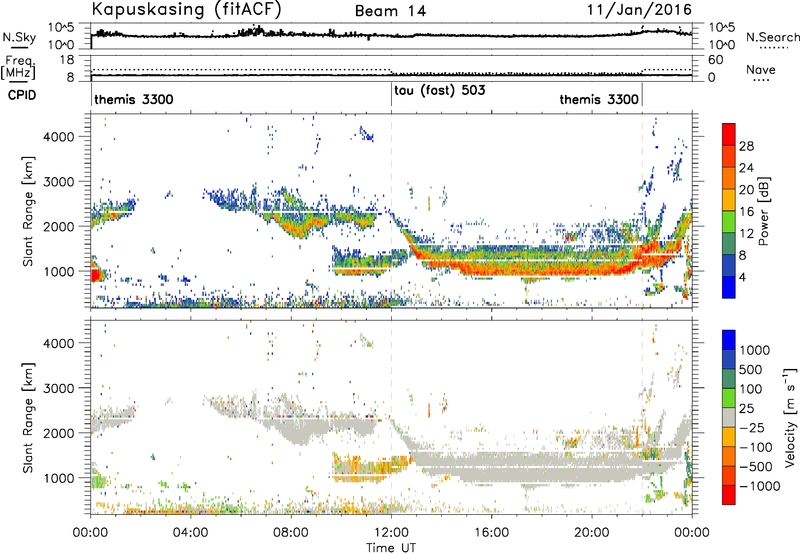Click the '500' velocity colorbar value
The height and width of the screenshot is (554, 800).
[x=751, y=370]
